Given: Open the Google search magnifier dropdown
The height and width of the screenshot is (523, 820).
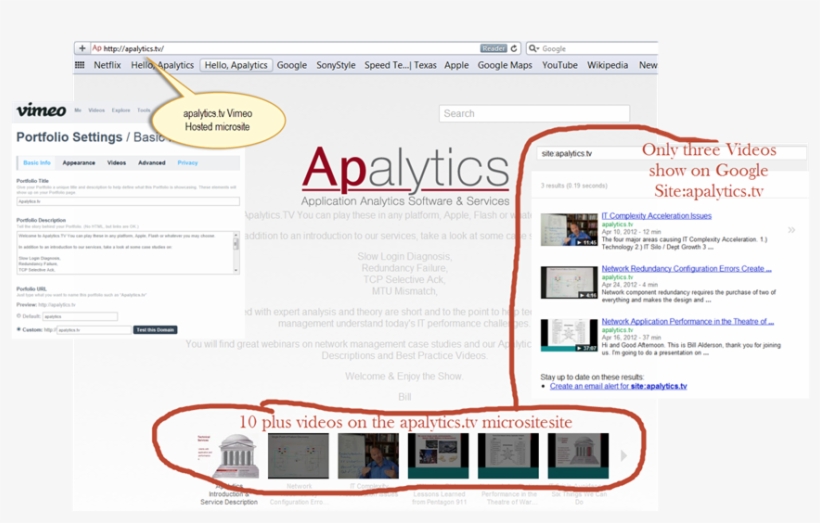Looking at the screenshot, I should pyautogui.click(x=533, y=49).
